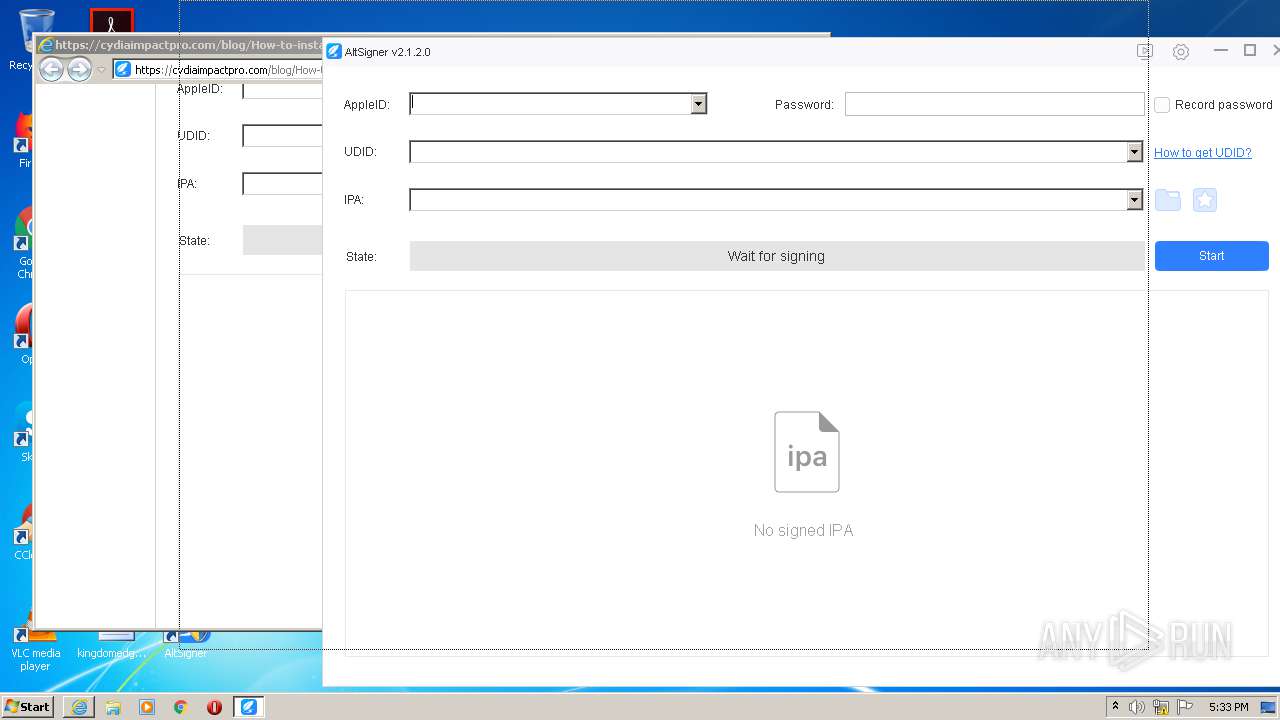Click 'How to get UDID?' link
Viewport: 1280px width, 720px height.
pos(1202,153)
